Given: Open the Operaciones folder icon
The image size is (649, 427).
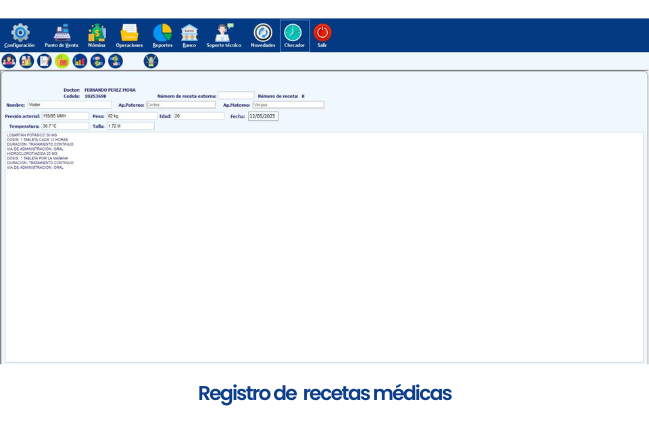Looking at the screenshot, I should 130,33.
